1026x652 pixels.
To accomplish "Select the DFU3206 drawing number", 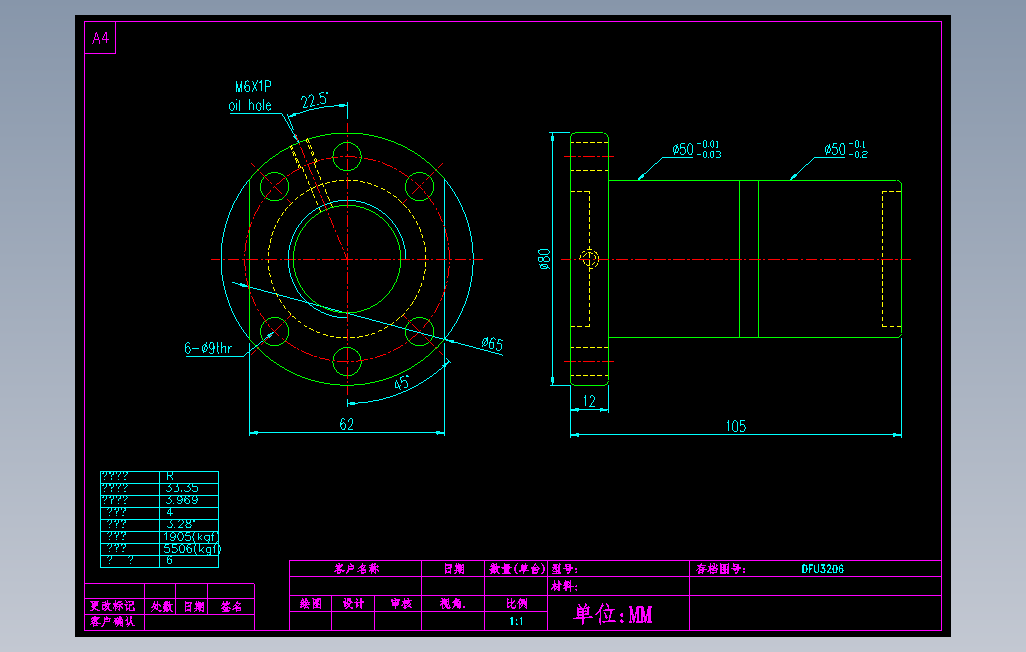I will pyautogui.click(x=823, y=569).
